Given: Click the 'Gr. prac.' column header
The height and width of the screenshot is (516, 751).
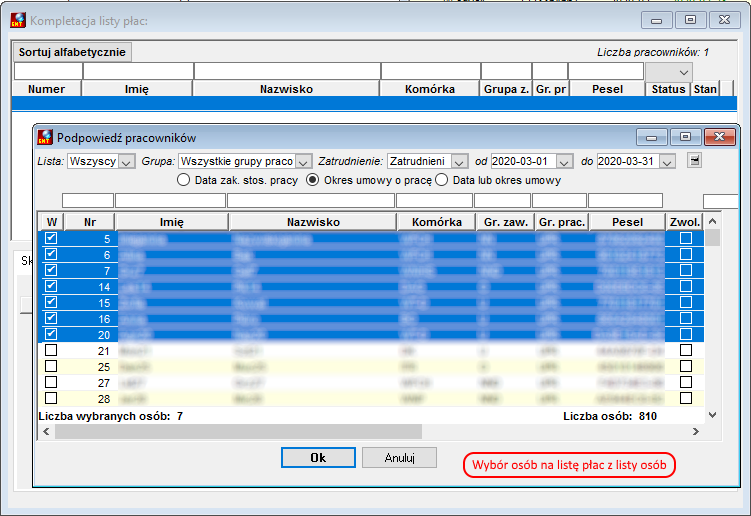Looking at the screenshot, I should click(x=562, y=222).
